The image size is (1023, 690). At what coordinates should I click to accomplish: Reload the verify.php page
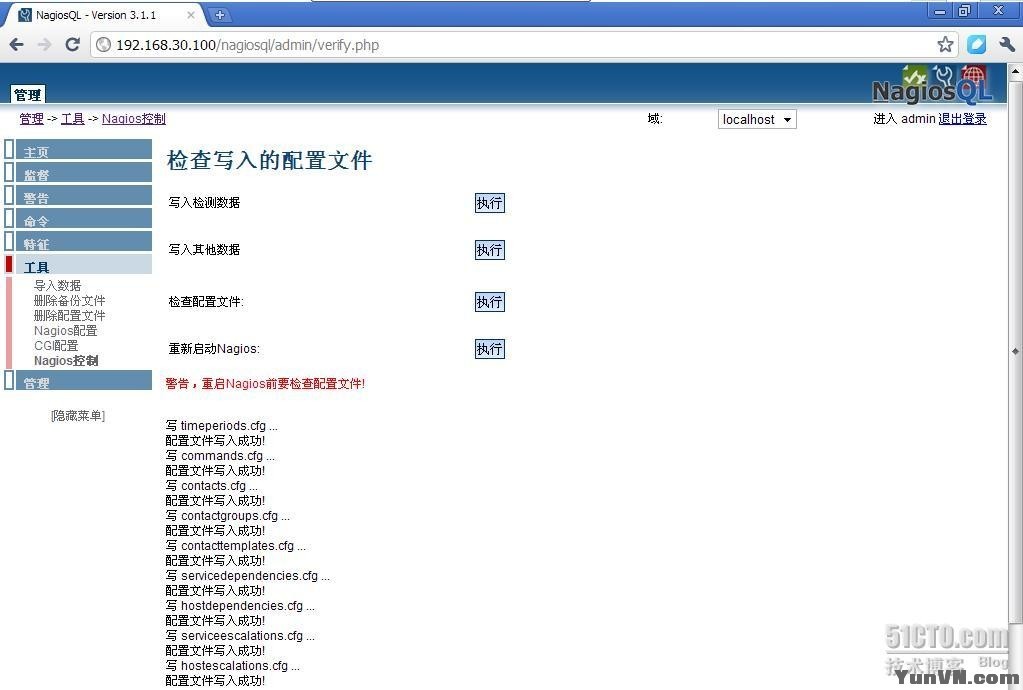click(72, 44)
